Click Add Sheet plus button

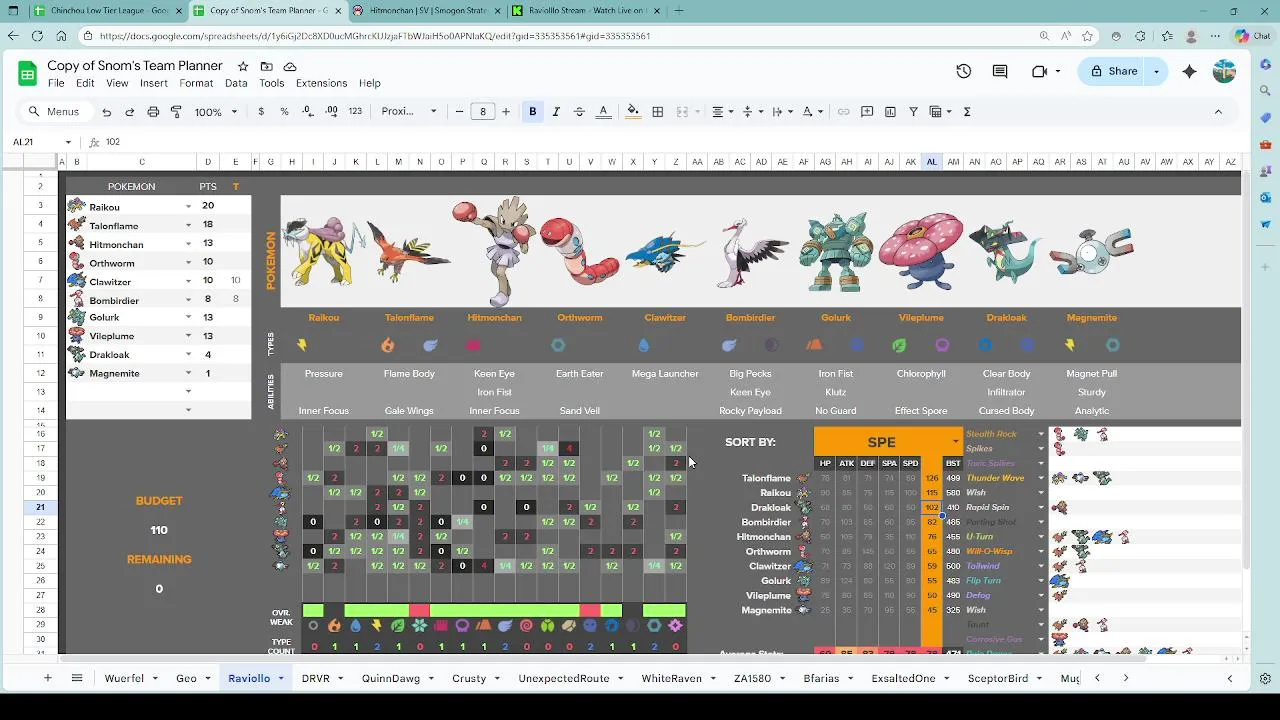(47, 678)
